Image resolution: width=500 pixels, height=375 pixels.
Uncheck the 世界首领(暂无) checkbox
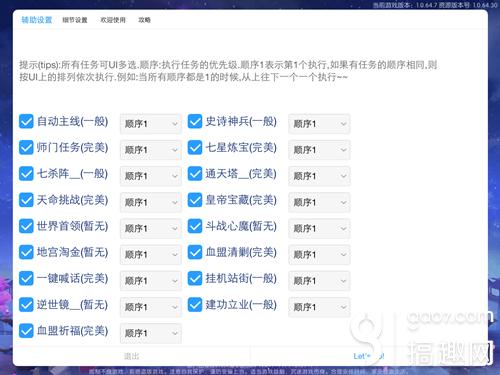coord(26,226)
